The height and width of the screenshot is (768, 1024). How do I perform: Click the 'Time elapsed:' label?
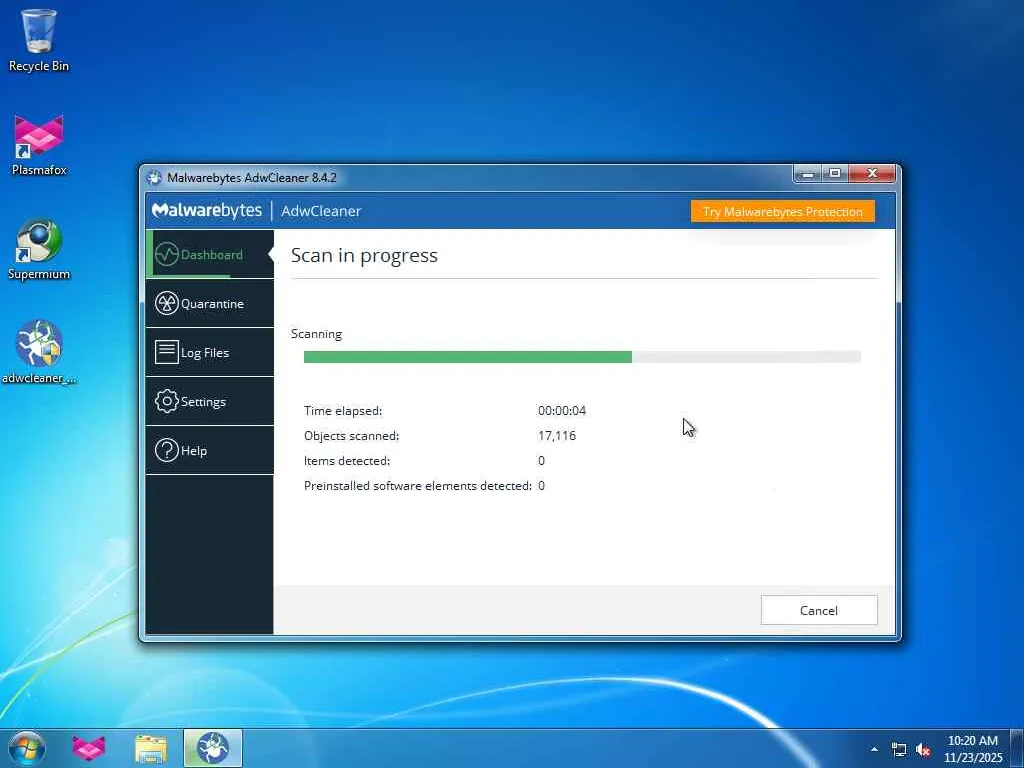coord(343,411)
